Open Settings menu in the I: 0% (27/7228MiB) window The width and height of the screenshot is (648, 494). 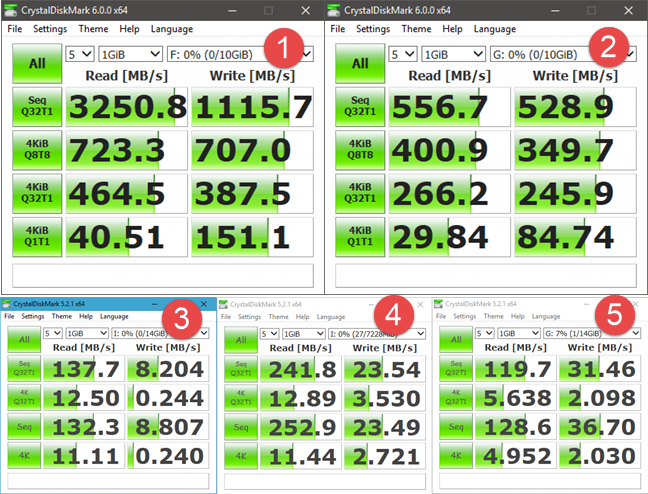(249, 317)
